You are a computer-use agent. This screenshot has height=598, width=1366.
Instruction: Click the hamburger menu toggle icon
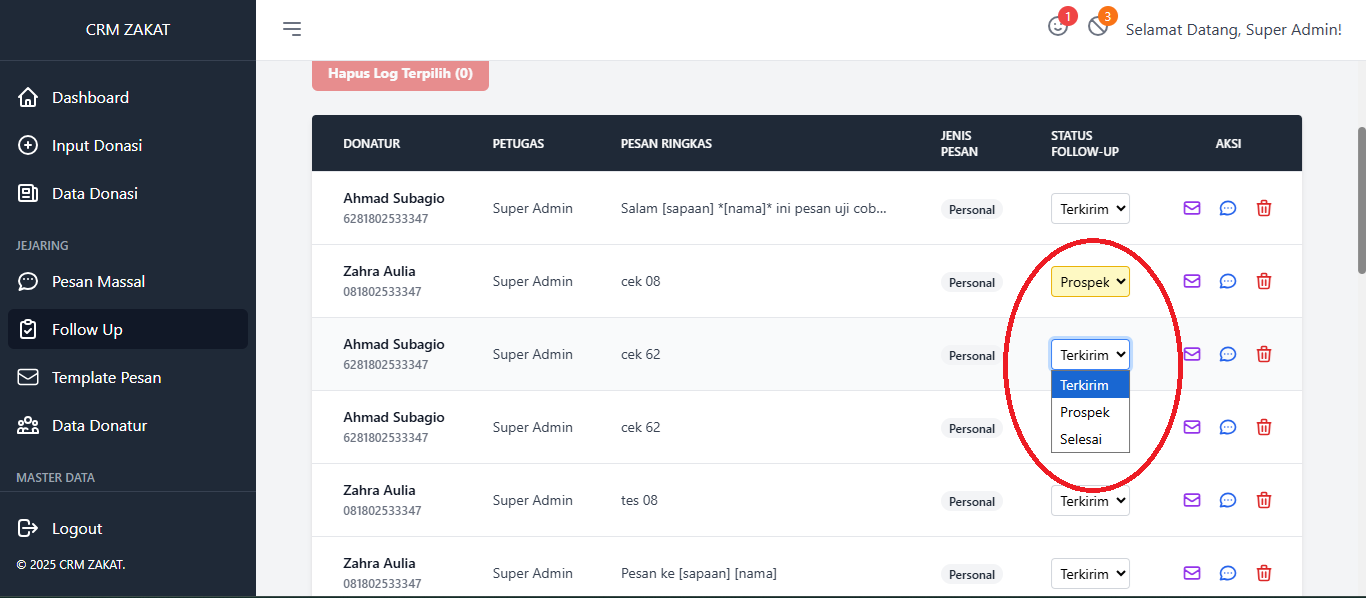[x=292, y=29]
